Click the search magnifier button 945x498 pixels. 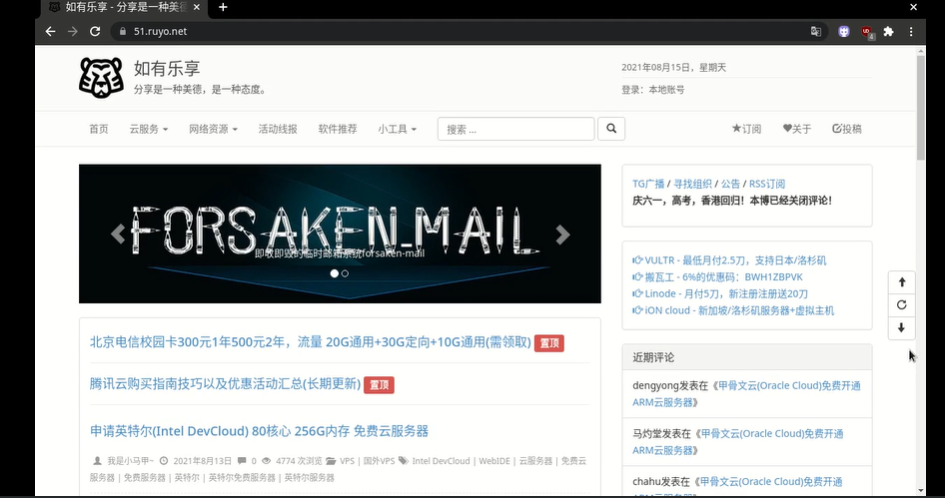coord(610,129)
